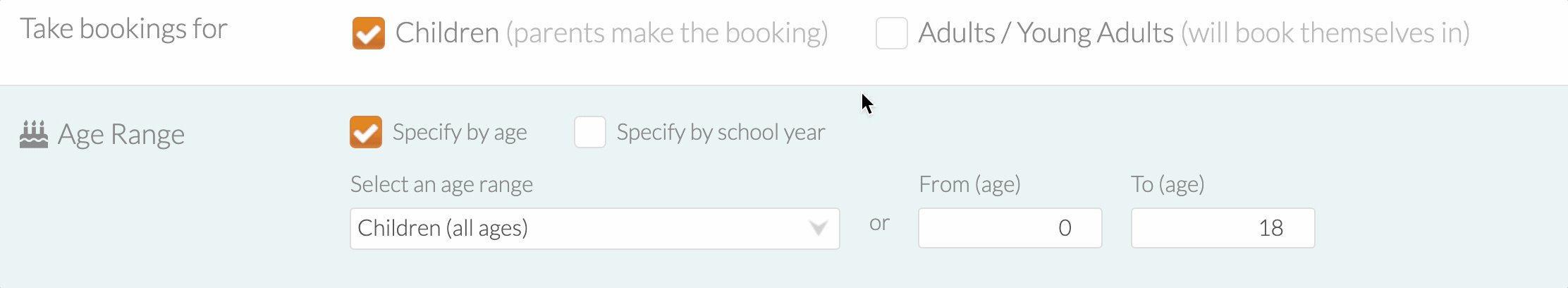Click the '(will book themselves in)' hint text

click(1325, 32)
